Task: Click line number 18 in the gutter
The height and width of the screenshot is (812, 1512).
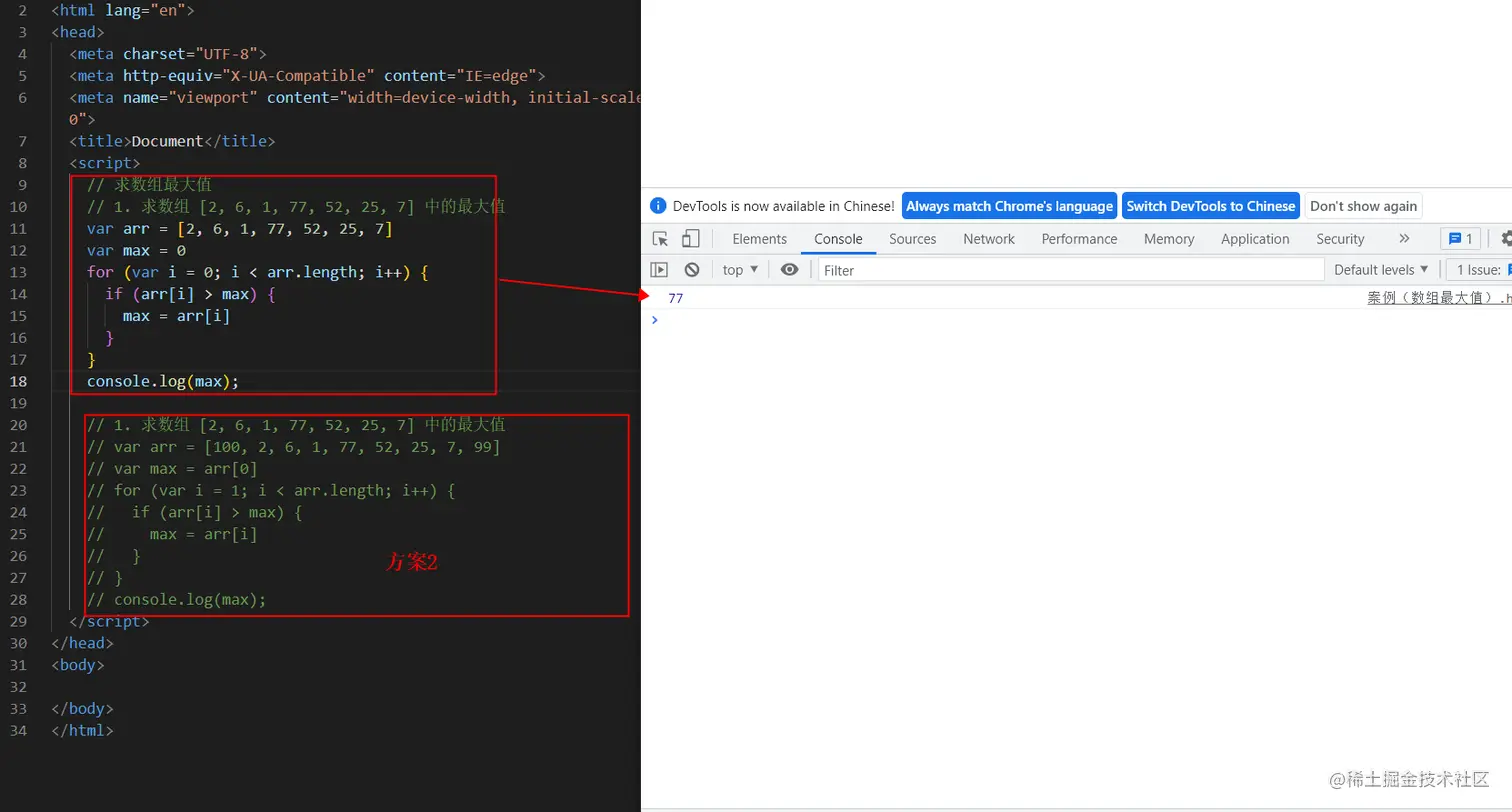Action: coord(19,382)
